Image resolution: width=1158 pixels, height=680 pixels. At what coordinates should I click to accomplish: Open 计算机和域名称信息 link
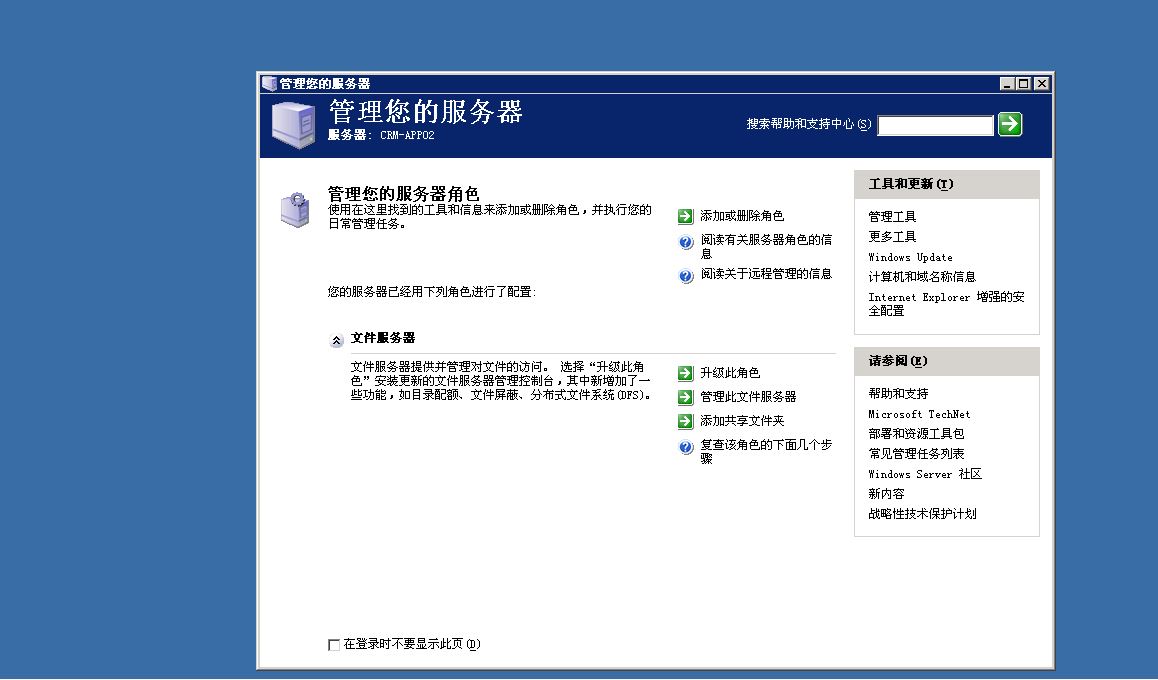[x=922, y=277]
